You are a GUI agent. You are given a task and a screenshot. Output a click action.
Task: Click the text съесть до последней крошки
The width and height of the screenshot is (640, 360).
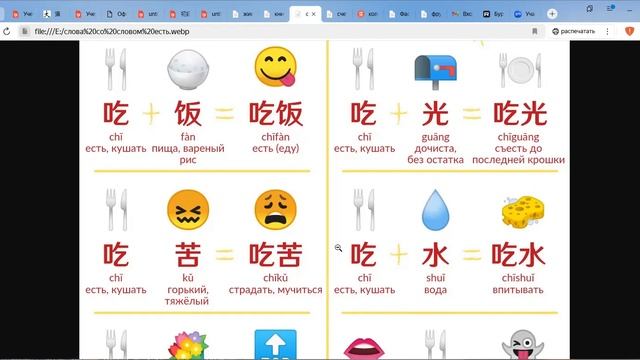pos(518,154)
